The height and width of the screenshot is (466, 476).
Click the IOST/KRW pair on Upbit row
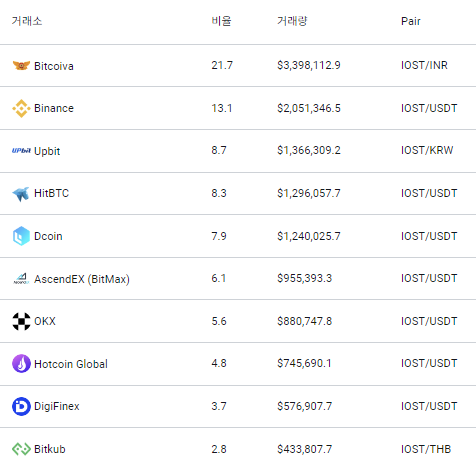coord(427,150)
